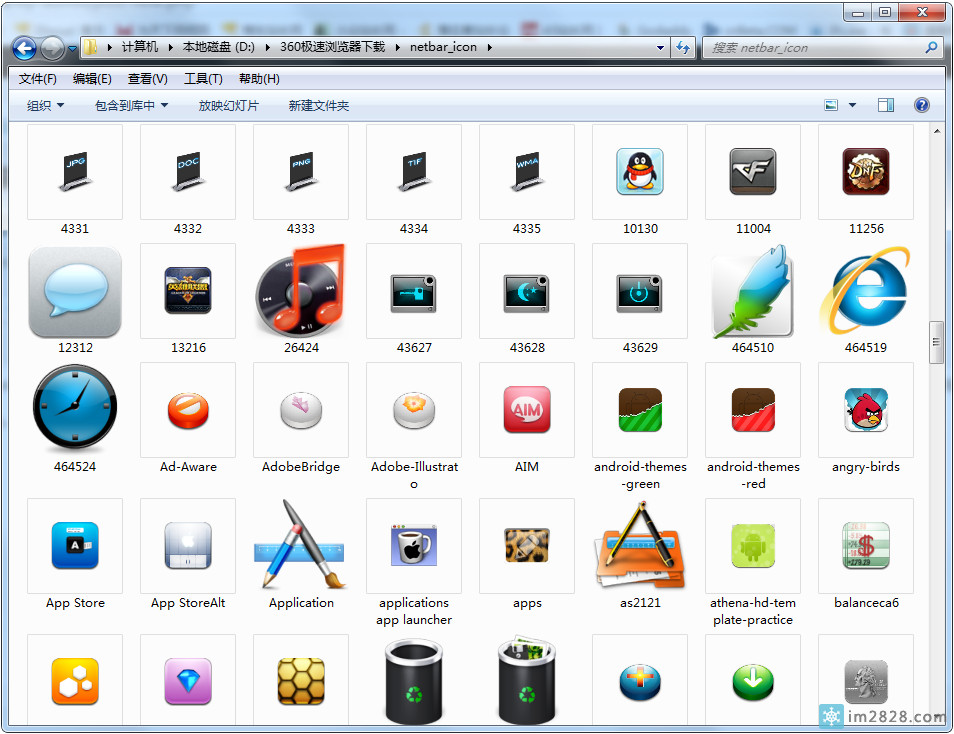Select the AIM icon file

coord(527,410)
